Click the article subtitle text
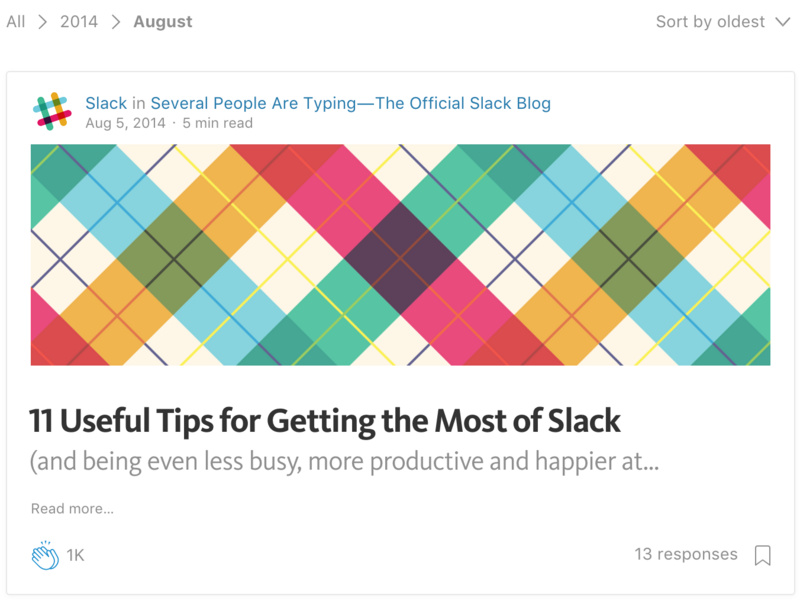Viewport: 800px width, 601px height. click(x=344, y=461)
